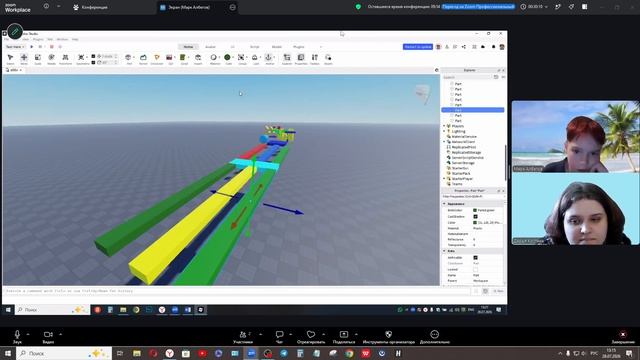Click the Properties filter field
This screenshot has height=360, width=640.
(x=472, y=197)
